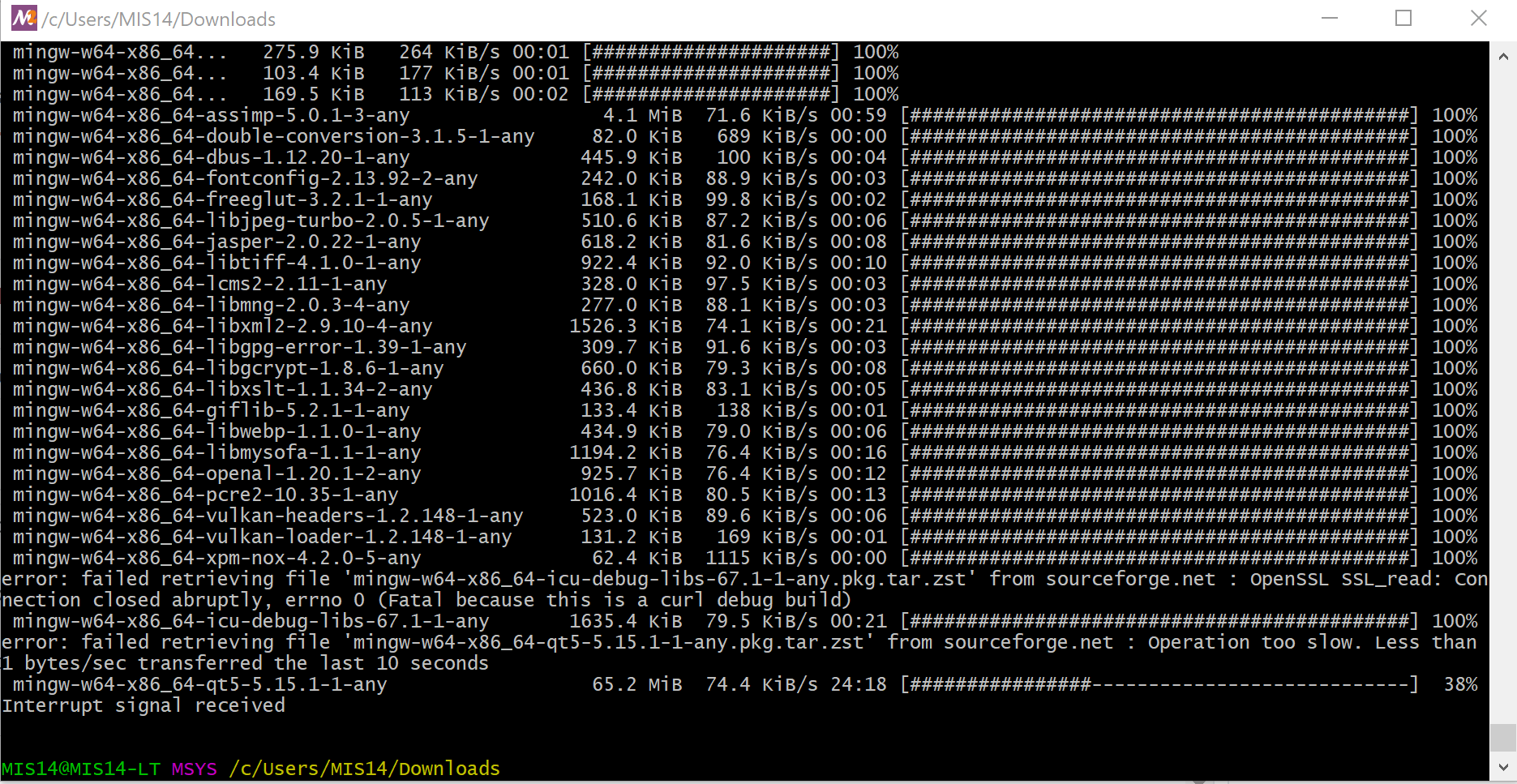Click the scrollbar track on the right edge
This screenshot has width=1517, height=784.
coord(1502,405)
